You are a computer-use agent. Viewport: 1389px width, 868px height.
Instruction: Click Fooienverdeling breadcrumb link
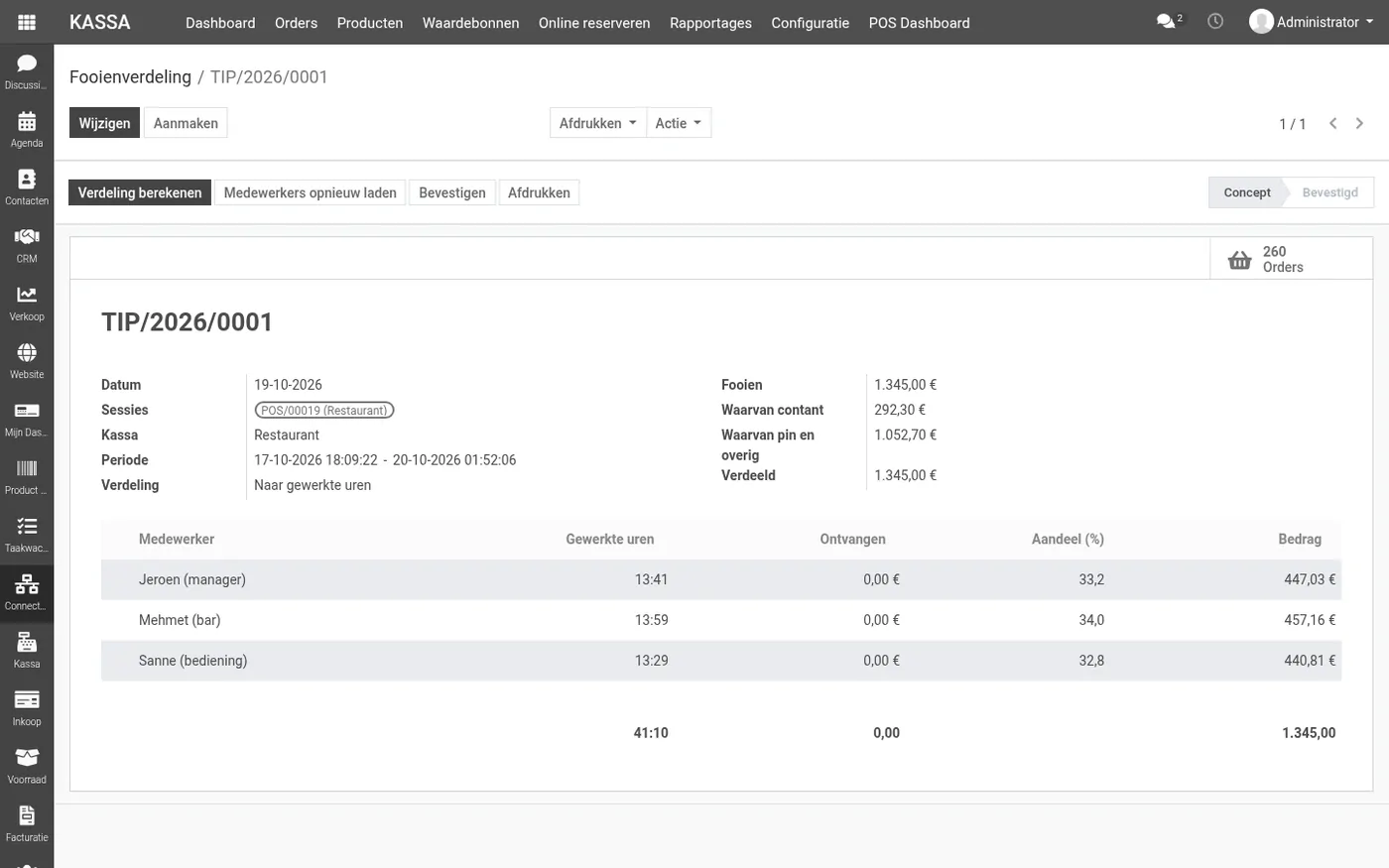point(130,76)
